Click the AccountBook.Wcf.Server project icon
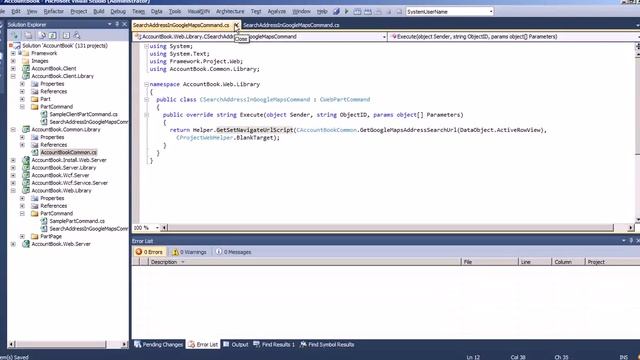Image resolution: width=640 pixels, height=360 pixels. pyautogui.click(x=26, y=176)
